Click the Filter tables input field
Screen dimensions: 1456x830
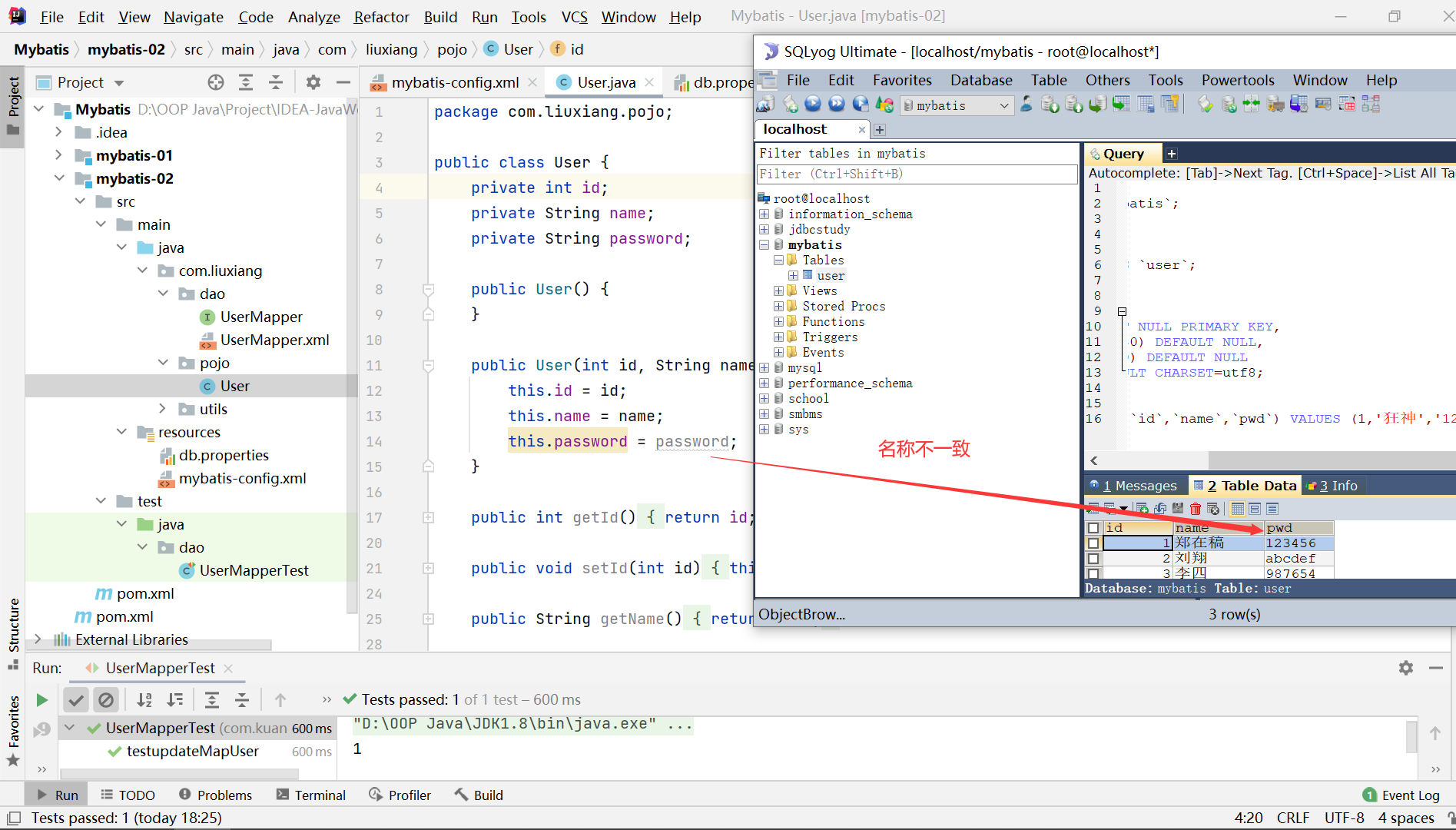916,174
